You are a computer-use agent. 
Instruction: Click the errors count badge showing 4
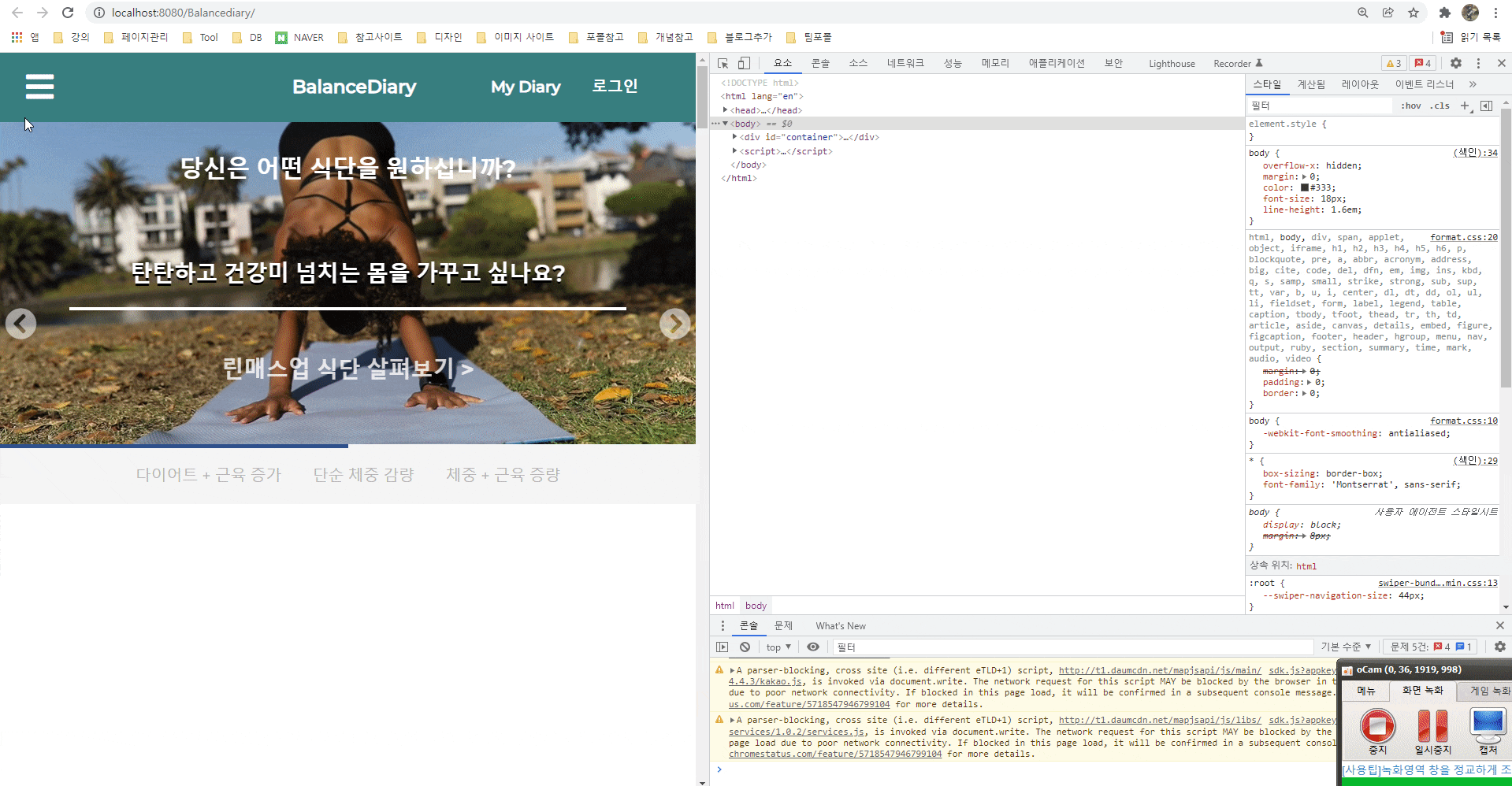point(1423,63)
